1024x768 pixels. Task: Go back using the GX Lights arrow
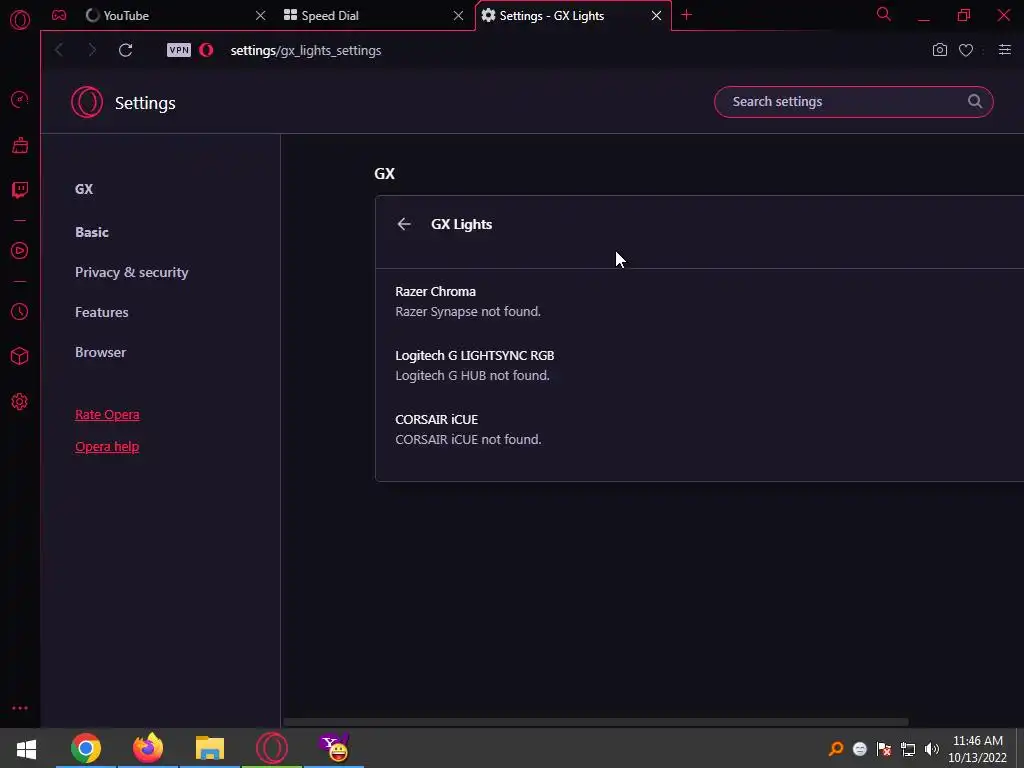404,224
